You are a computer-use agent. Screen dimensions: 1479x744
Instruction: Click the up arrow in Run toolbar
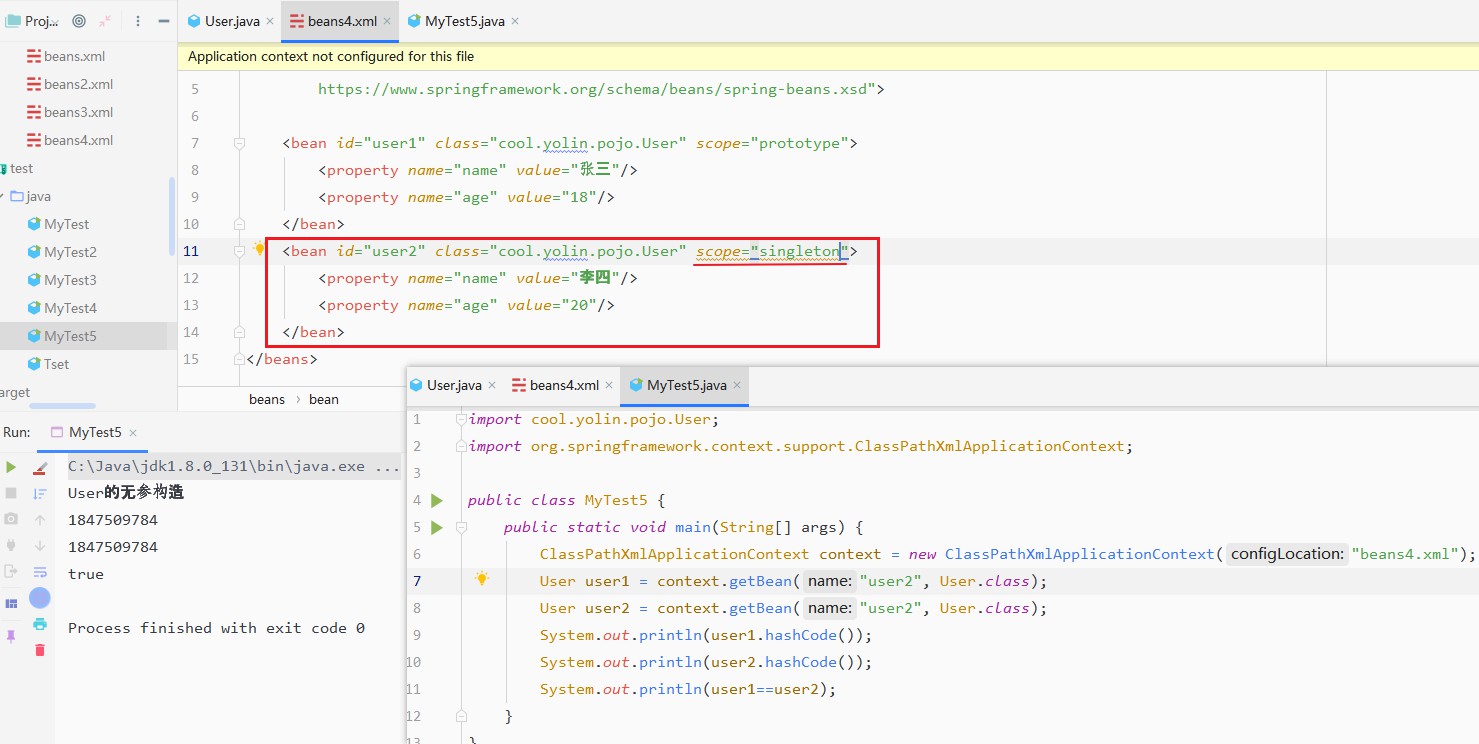[40, 519]
